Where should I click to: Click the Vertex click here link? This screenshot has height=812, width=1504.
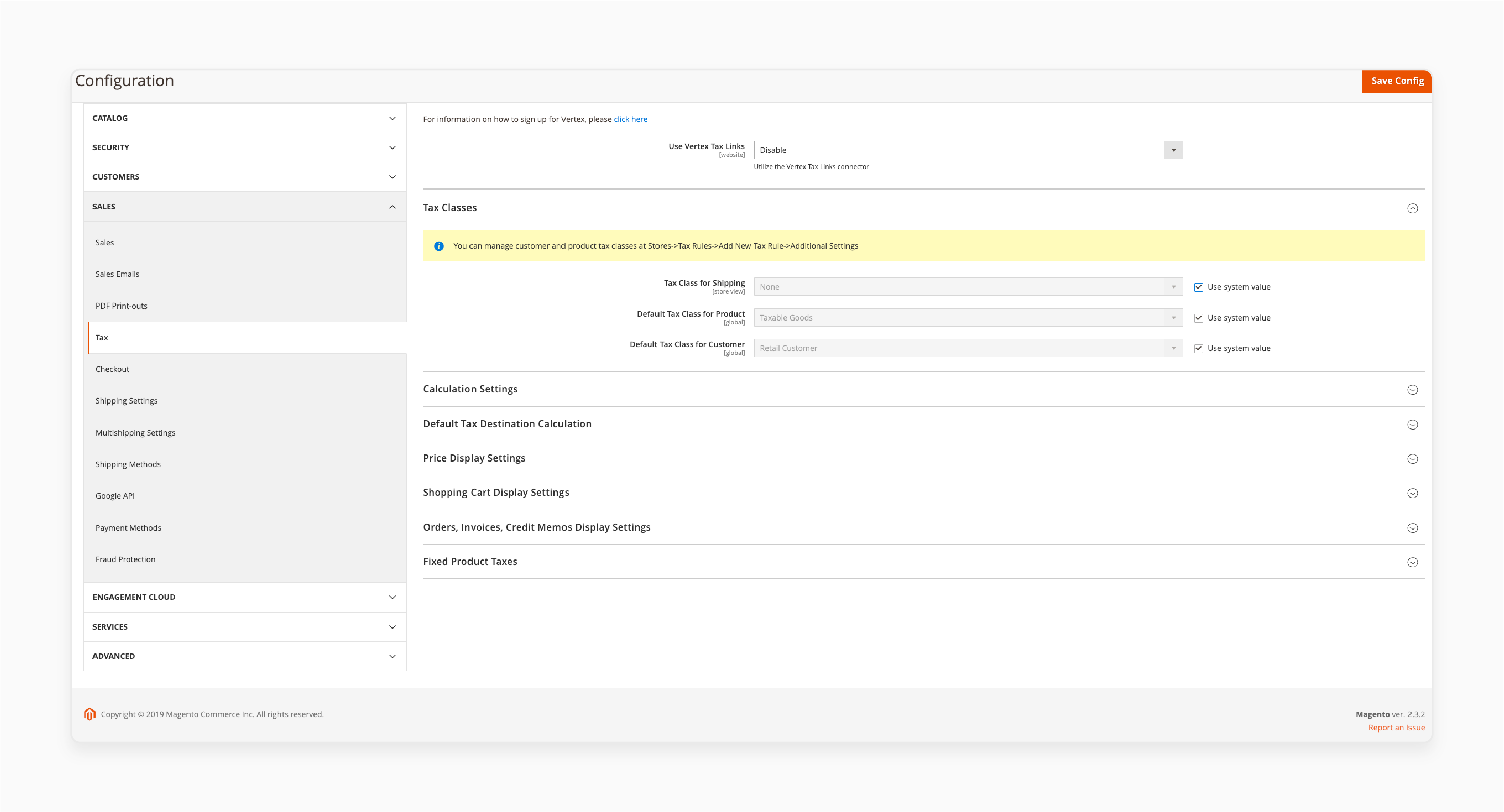tap(630, 119)
